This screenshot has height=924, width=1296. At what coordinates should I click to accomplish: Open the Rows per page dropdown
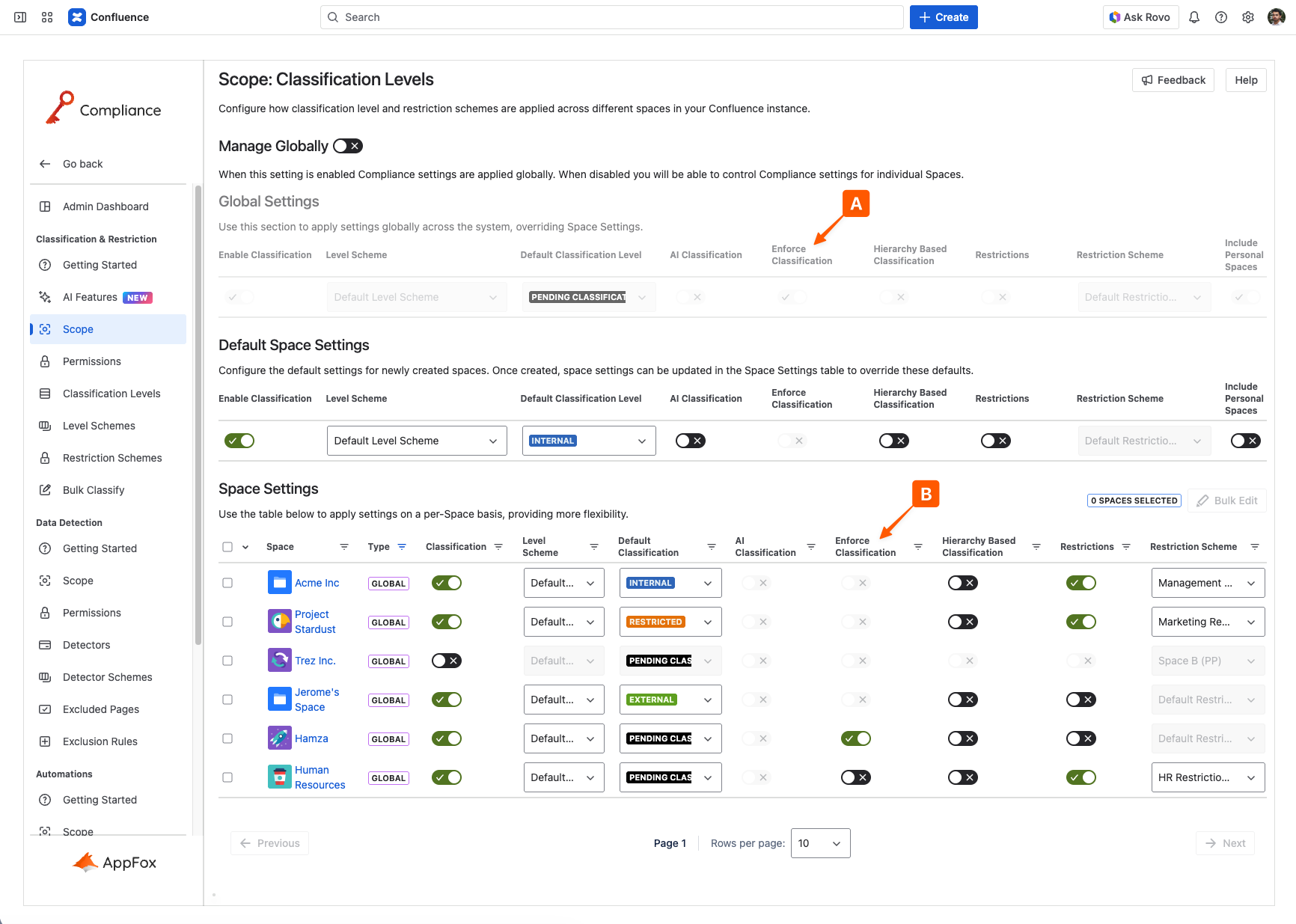[x=820, y=843]
